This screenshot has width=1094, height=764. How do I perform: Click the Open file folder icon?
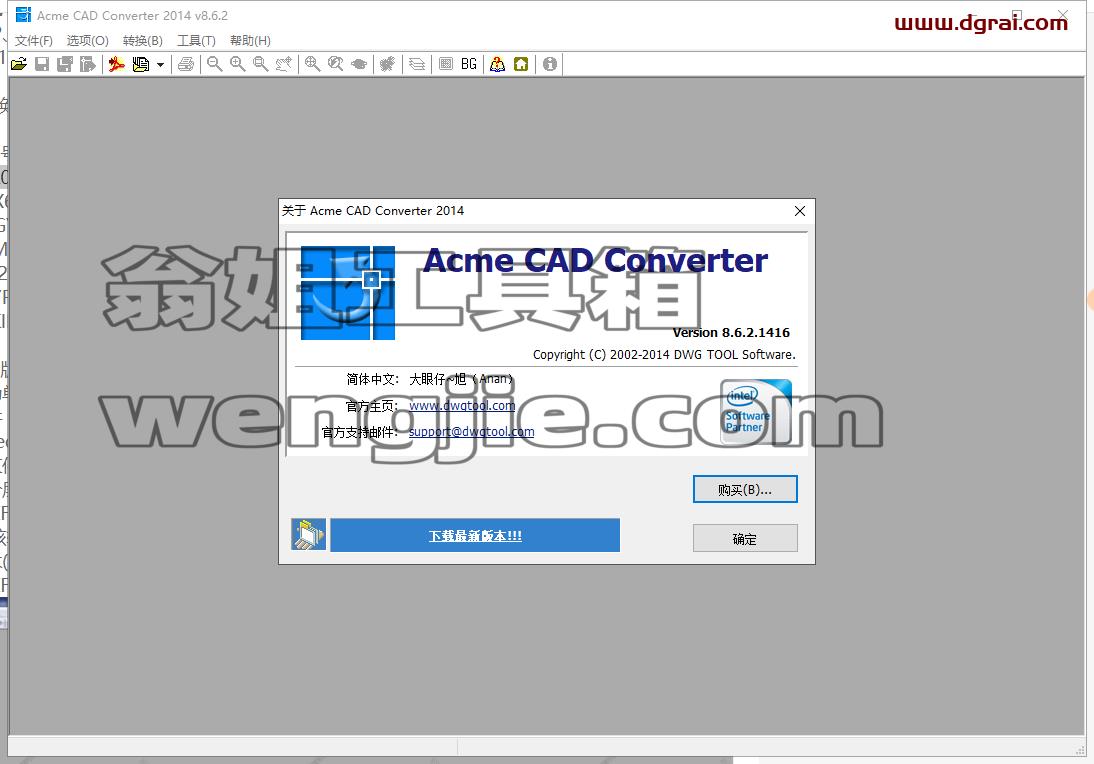click(x=19, y=64)
